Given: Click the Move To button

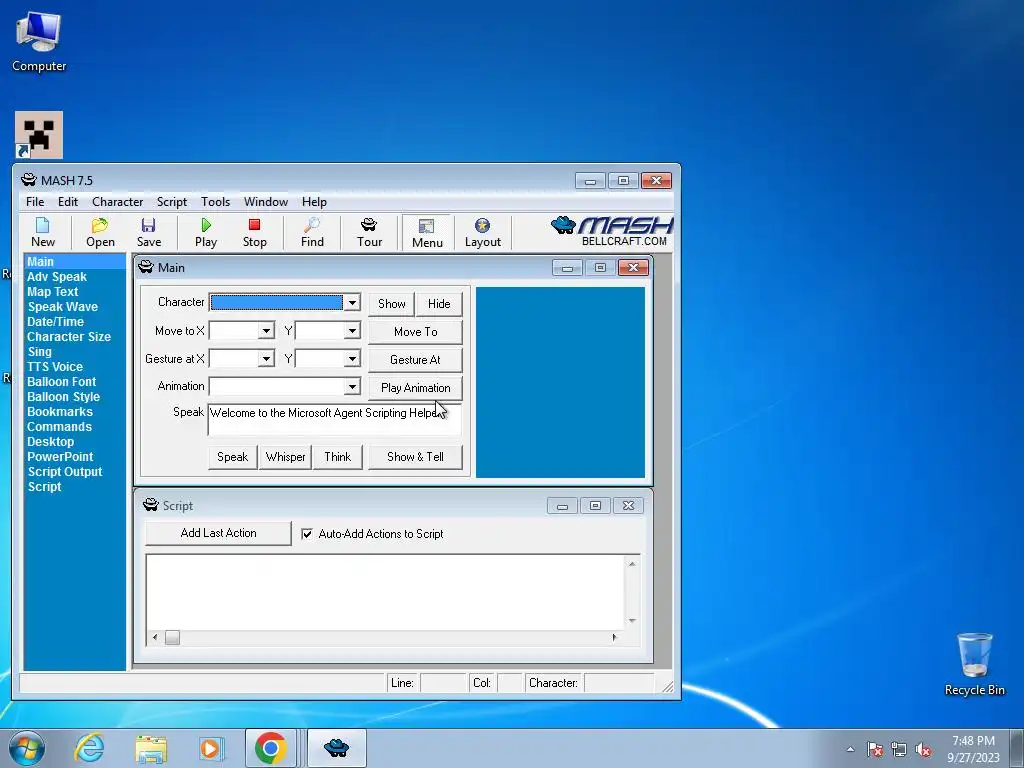Looking at the screenshot, I should [x=415, y=332].
